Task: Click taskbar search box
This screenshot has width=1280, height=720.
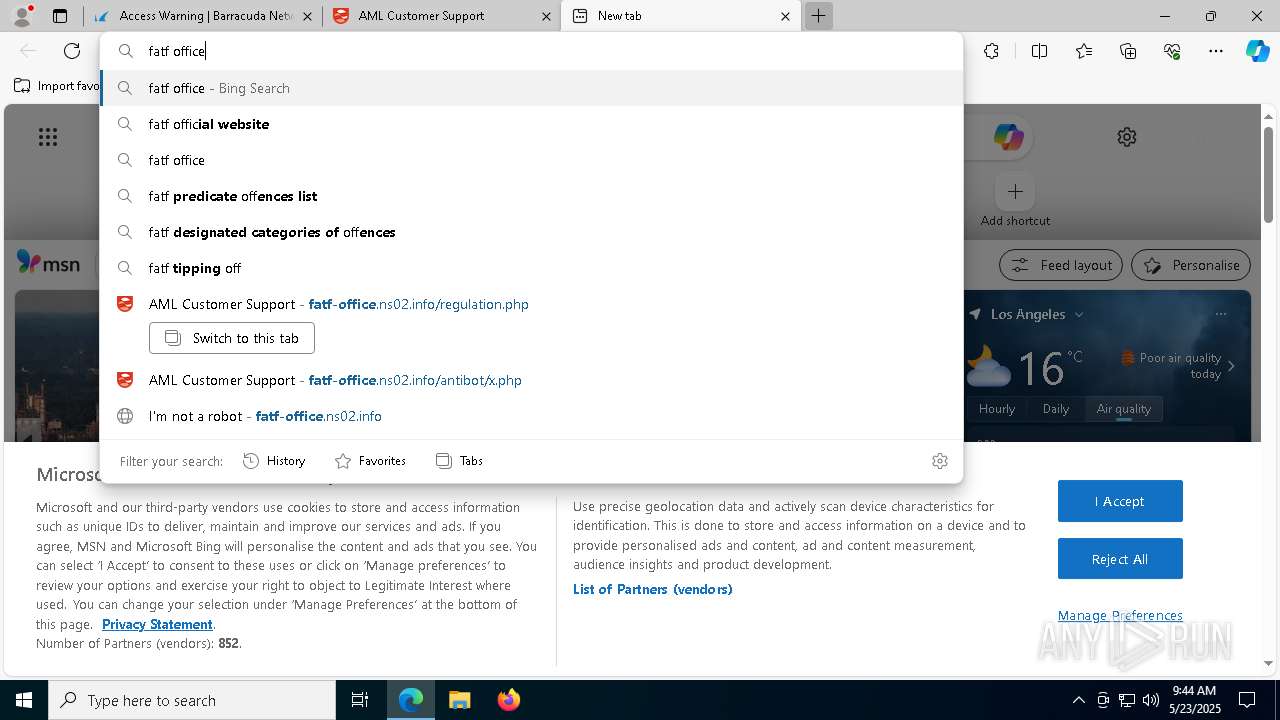Action: coord(192,700)
